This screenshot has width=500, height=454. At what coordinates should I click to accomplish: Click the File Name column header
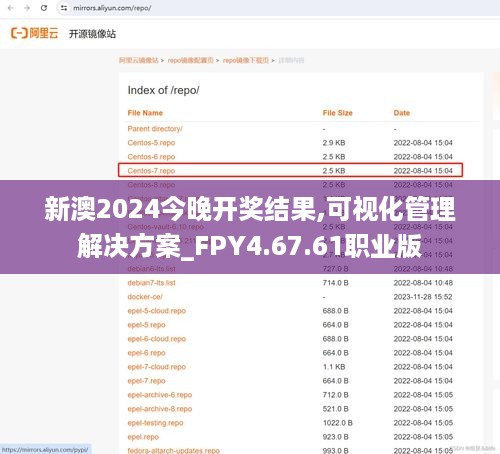click(145, 113)
